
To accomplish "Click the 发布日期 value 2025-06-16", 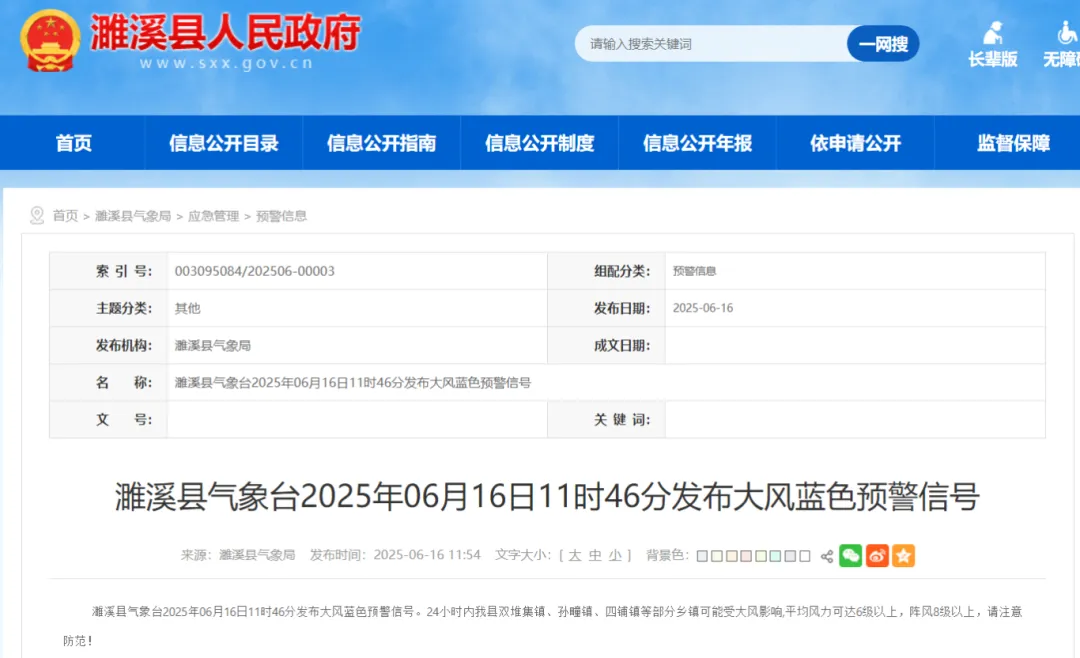I will pos(703,308).
